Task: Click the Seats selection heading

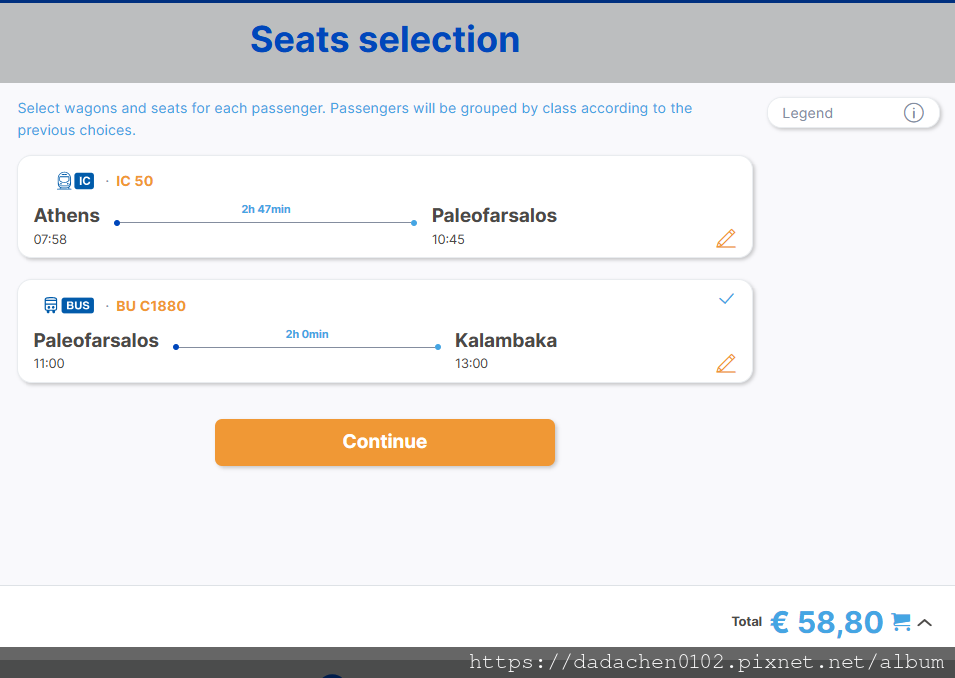Action: pos(385,40)
